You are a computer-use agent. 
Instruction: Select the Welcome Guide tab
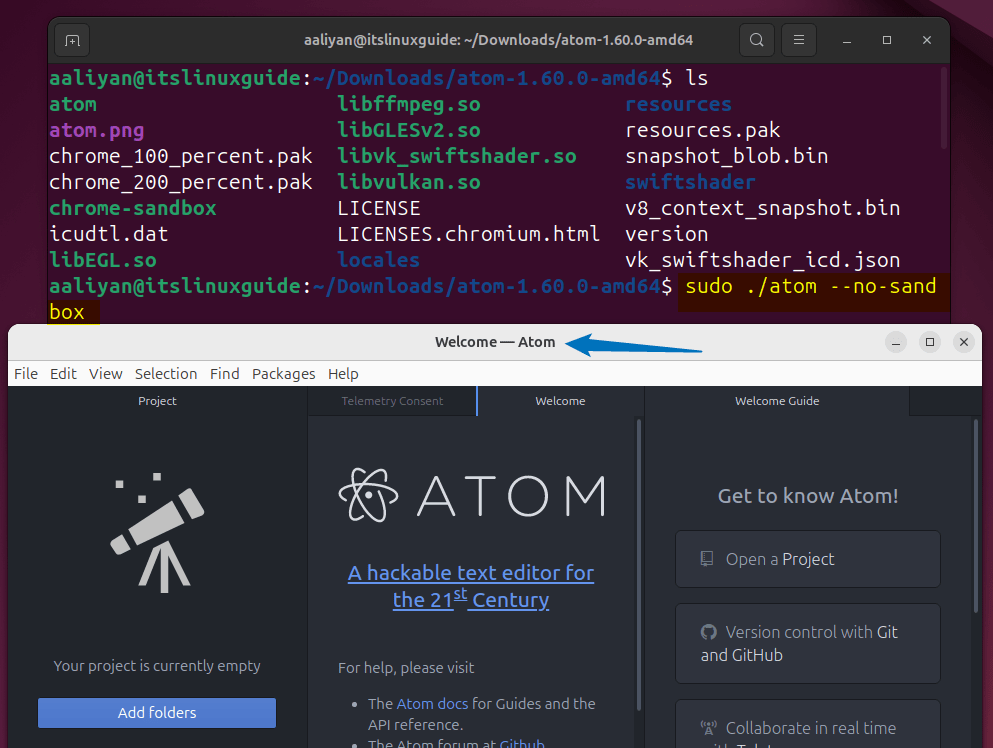[x=776, y=400]
